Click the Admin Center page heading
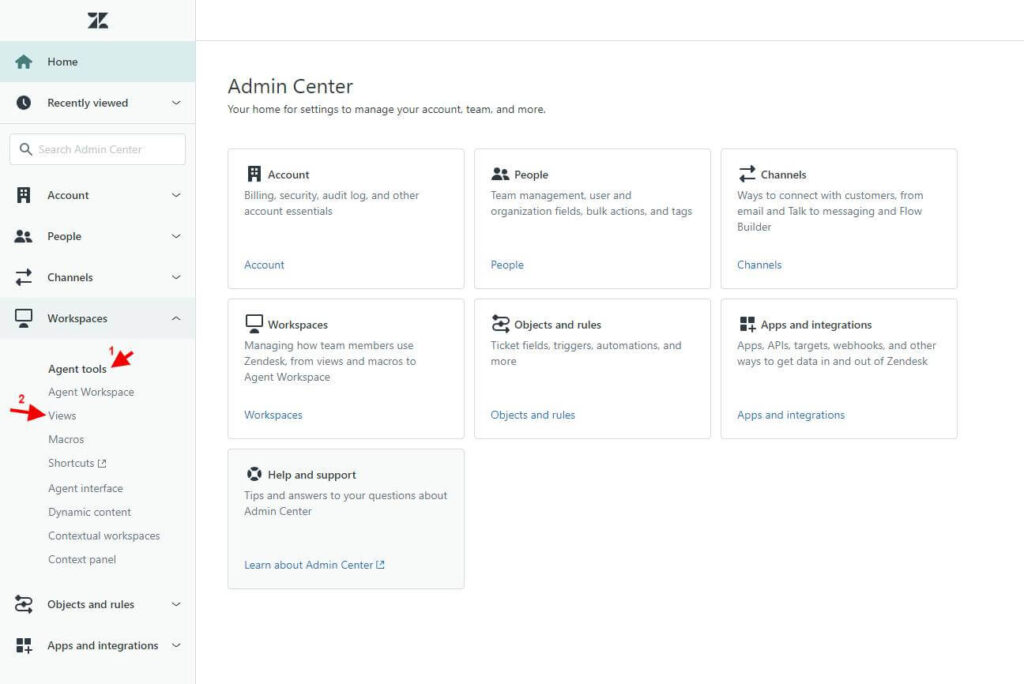Image resolution: width=1024 pixels, height=684 pixels. (290, 86)
